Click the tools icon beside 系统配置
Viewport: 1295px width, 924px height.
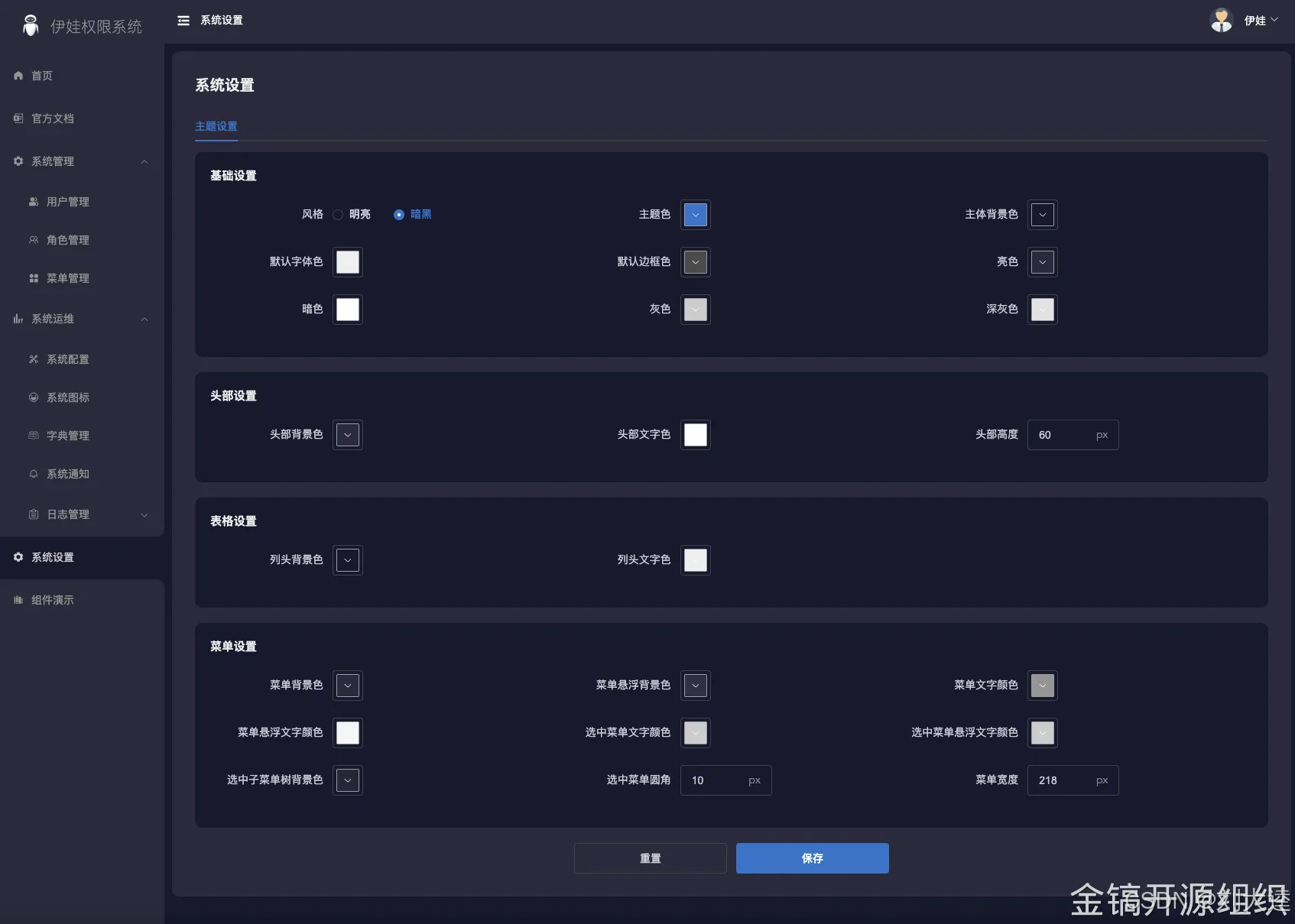click(x=34, y=359)
